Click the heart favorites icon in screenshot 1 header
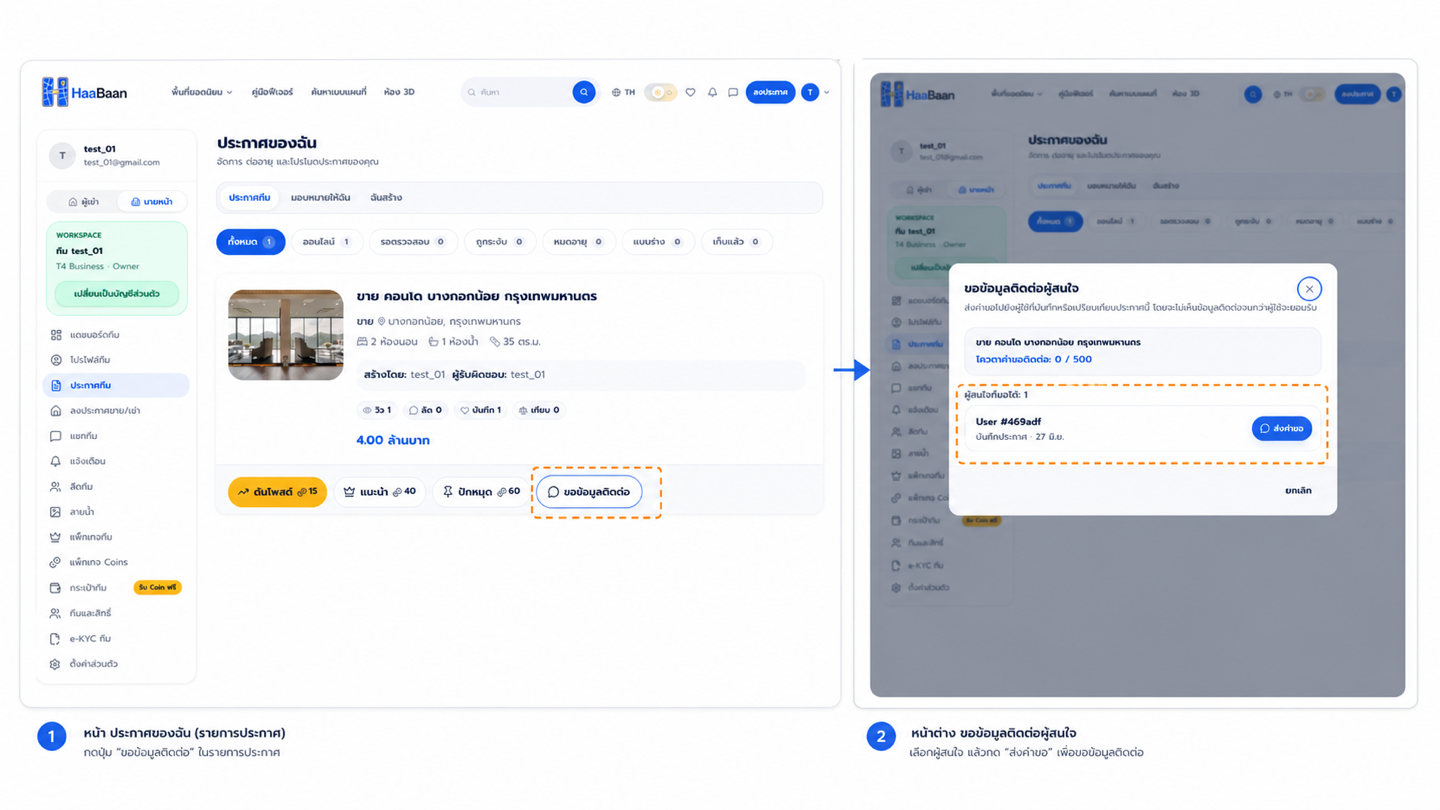Screen dimensions: 1440x810 click(690, 92)
